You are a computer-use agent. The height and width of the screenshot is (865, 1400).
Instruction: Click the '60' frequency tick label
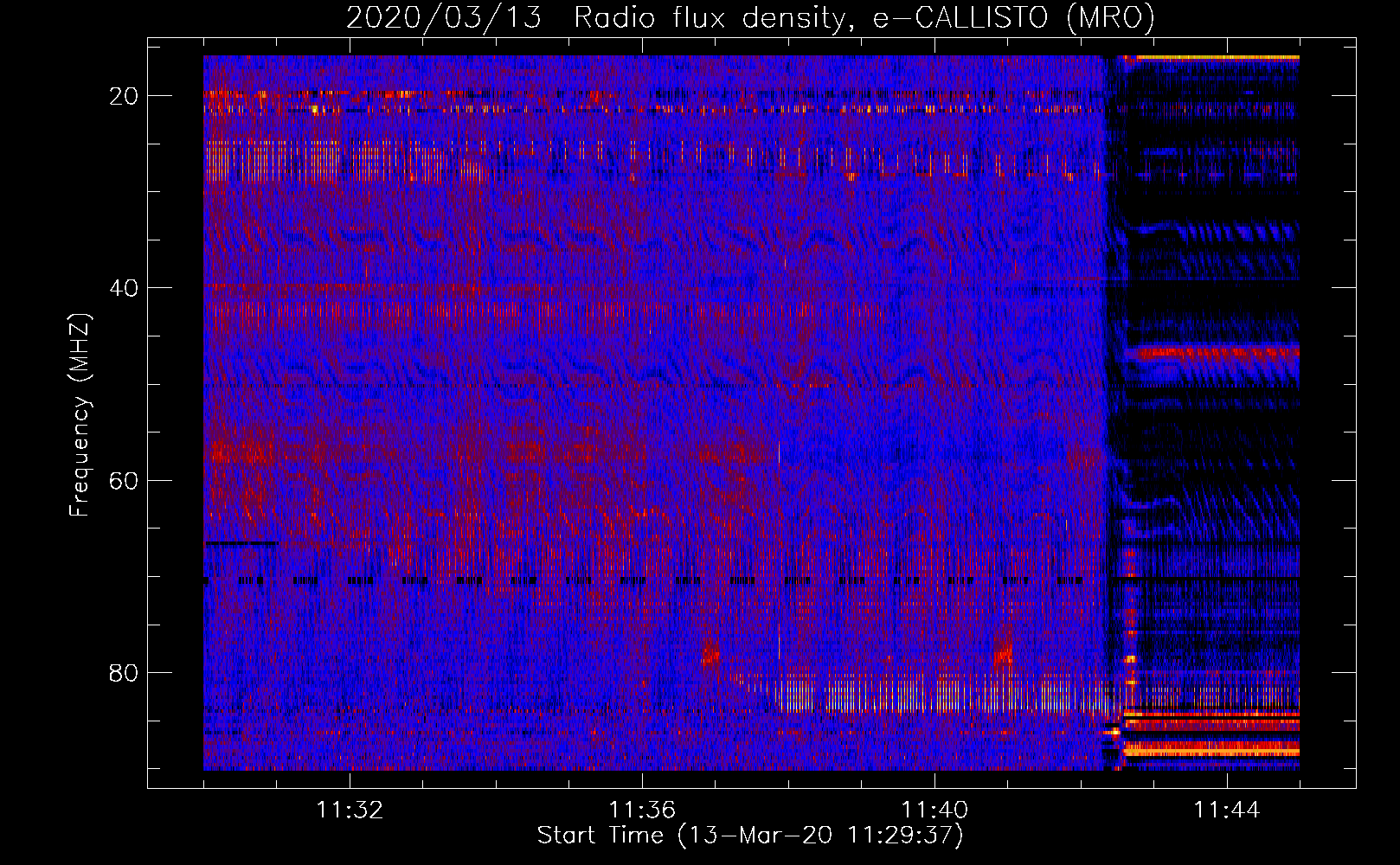point(124,480)
